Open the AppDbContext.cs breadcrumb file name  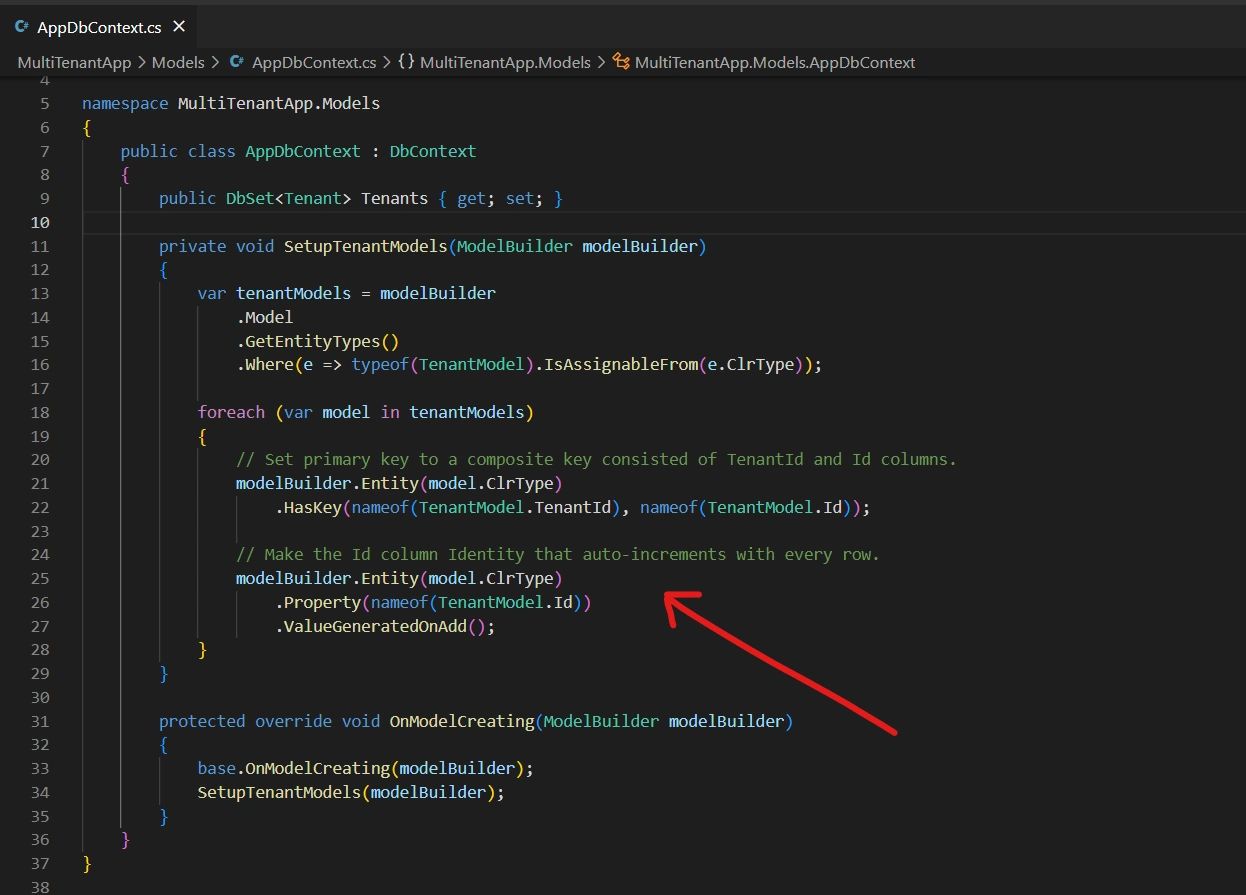313,62
